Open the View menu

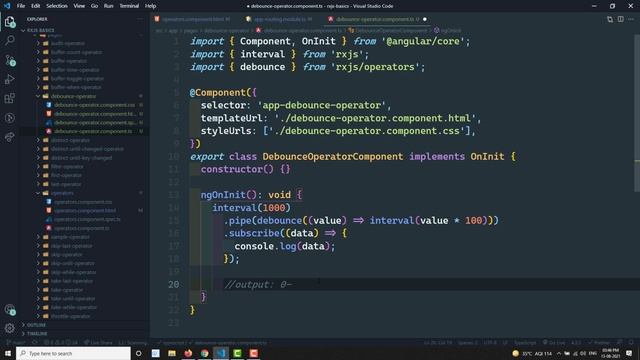point(79,6)
